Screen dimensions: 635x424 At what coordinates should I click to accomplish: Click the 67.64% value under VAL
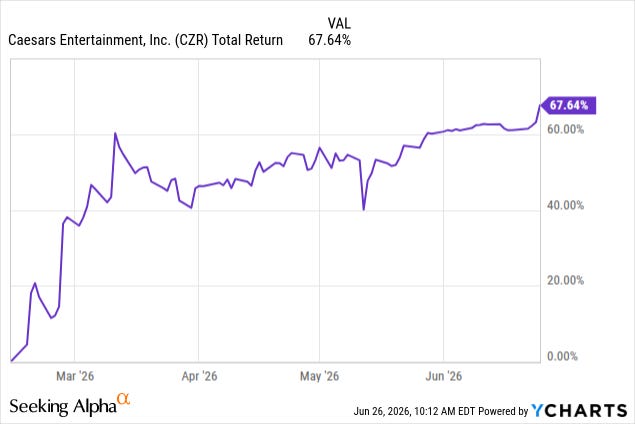[329, 40]
